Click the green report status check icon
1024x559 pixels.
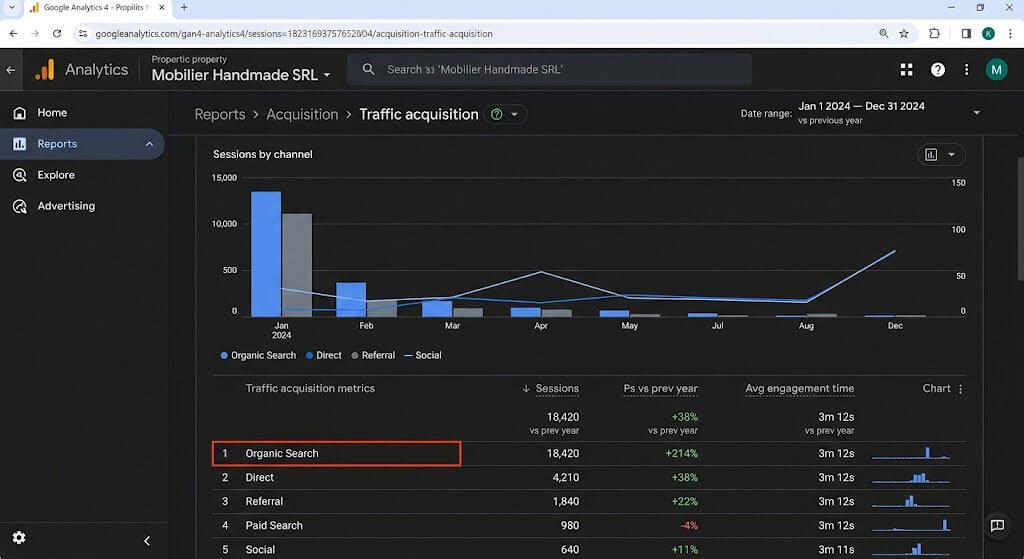tap(496, 114)
